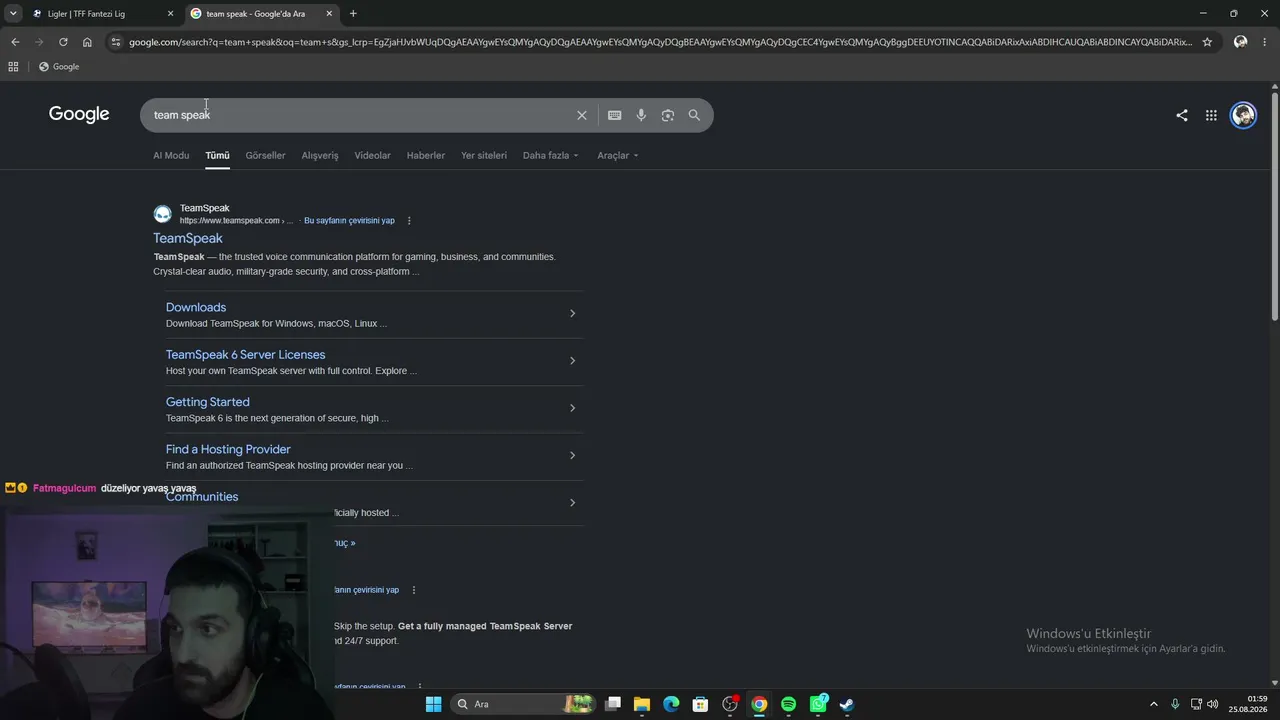1280x720 pixels.
Task: Open the tab search dropdown
Action: click(13, 14)
